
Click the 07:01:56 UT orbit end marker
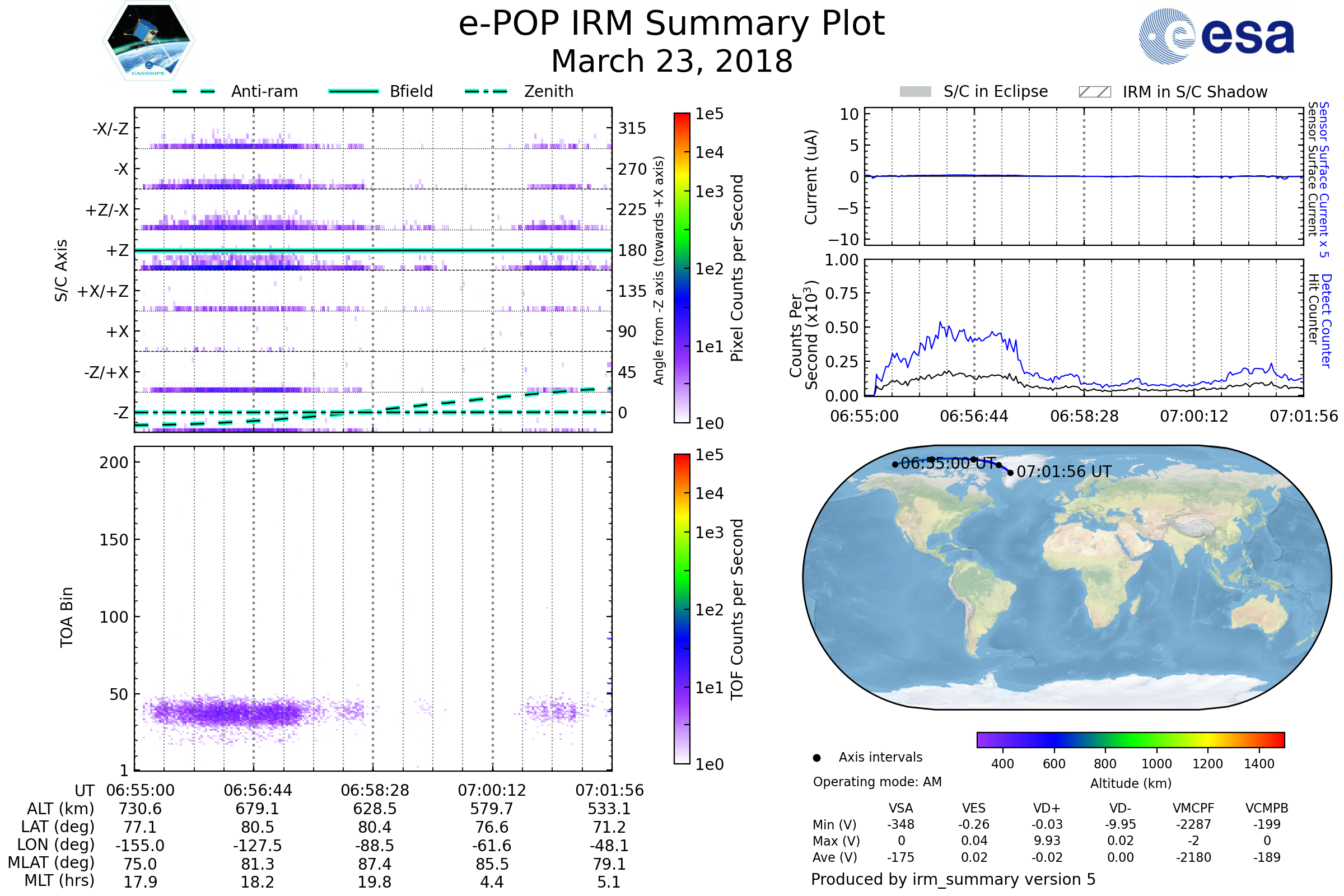(x=1010, y=473)
